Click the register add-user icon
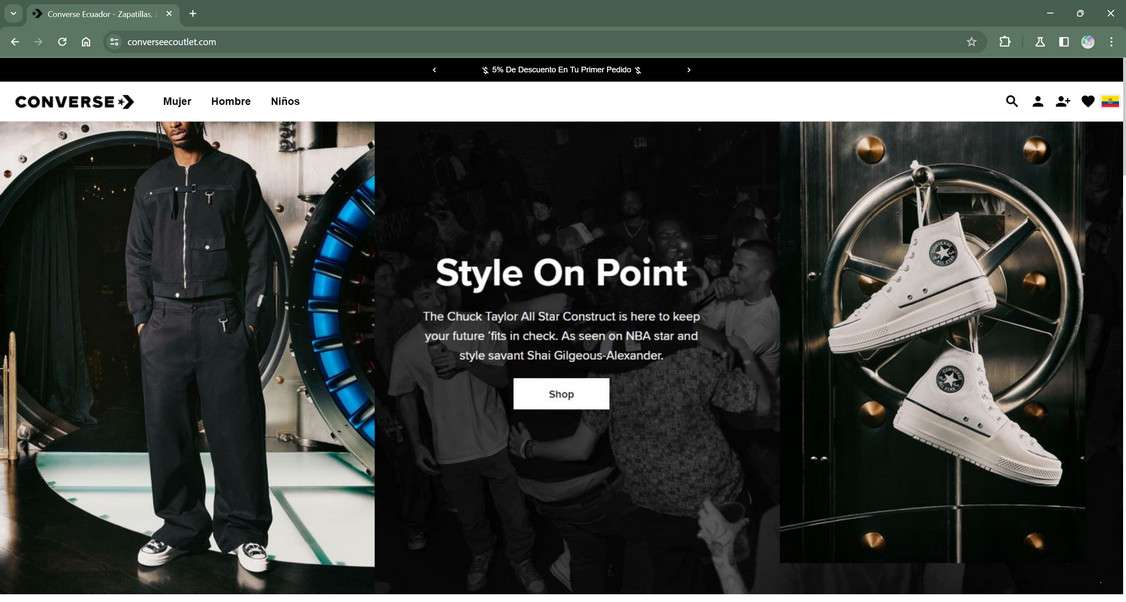 [1063, 101]
